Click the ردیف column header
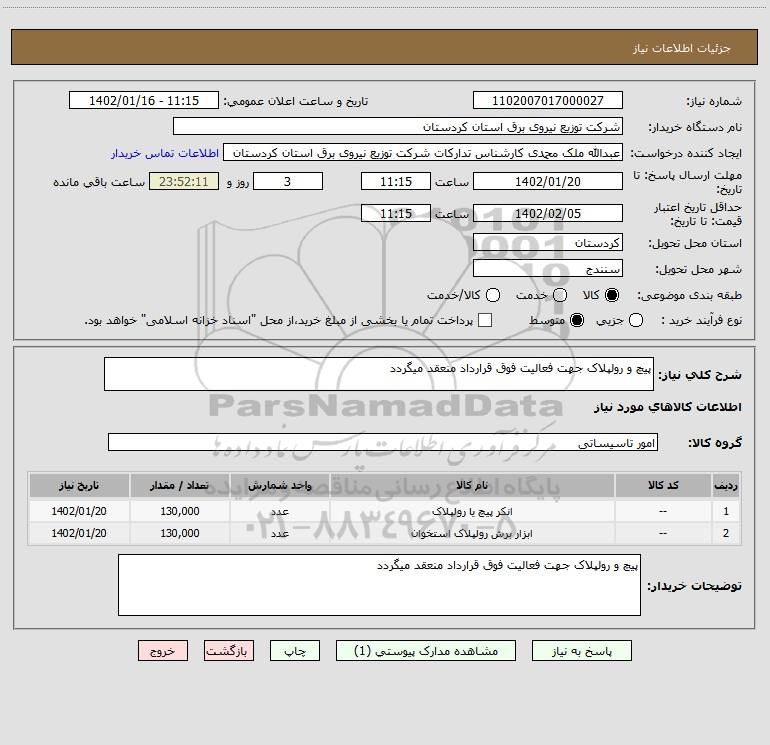This screenshot has height=745, width=770. pos(726,486)
